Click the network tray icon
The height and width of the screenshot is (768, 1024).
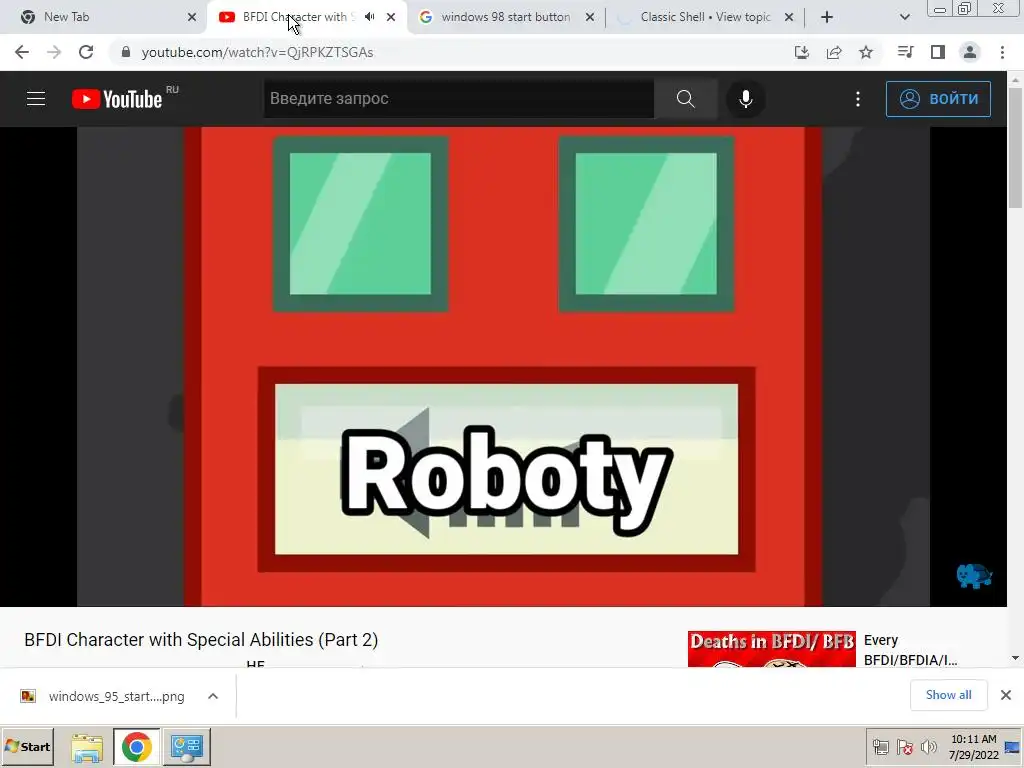[x=880, y=747]
